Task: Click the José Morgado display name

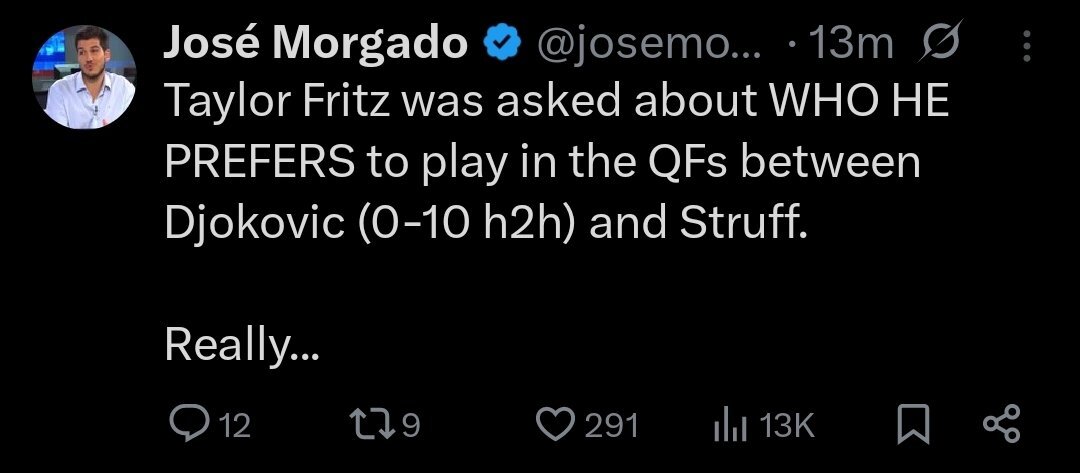Action: (315, 43)
